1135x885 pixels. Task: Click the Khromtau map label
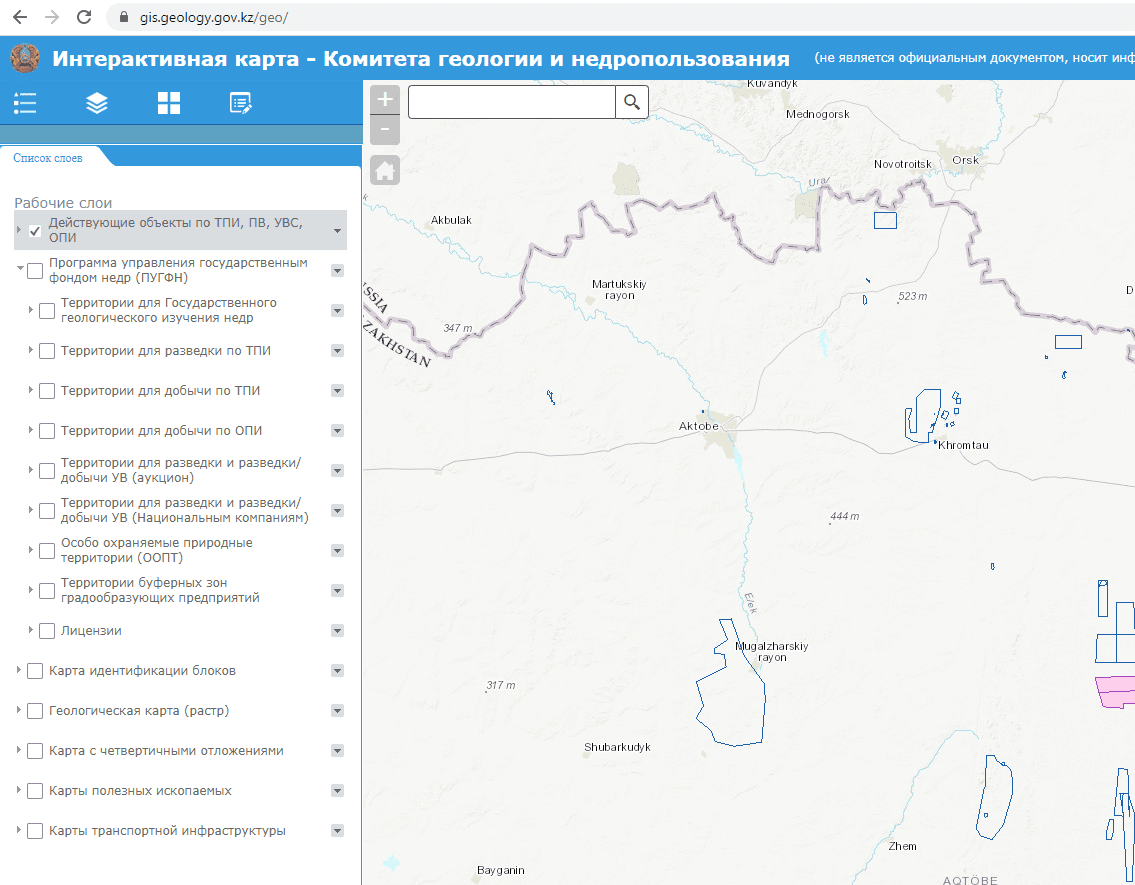[x=963, y=445]
